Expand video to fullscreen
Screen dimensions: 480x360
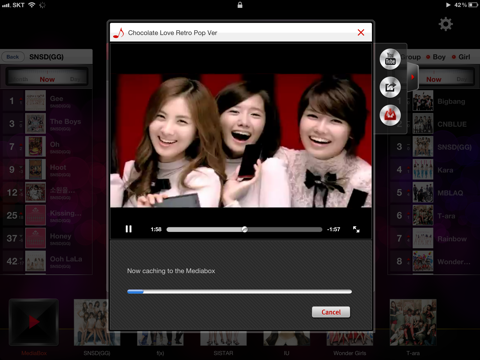pyautogui.click(x=356, y=229)
